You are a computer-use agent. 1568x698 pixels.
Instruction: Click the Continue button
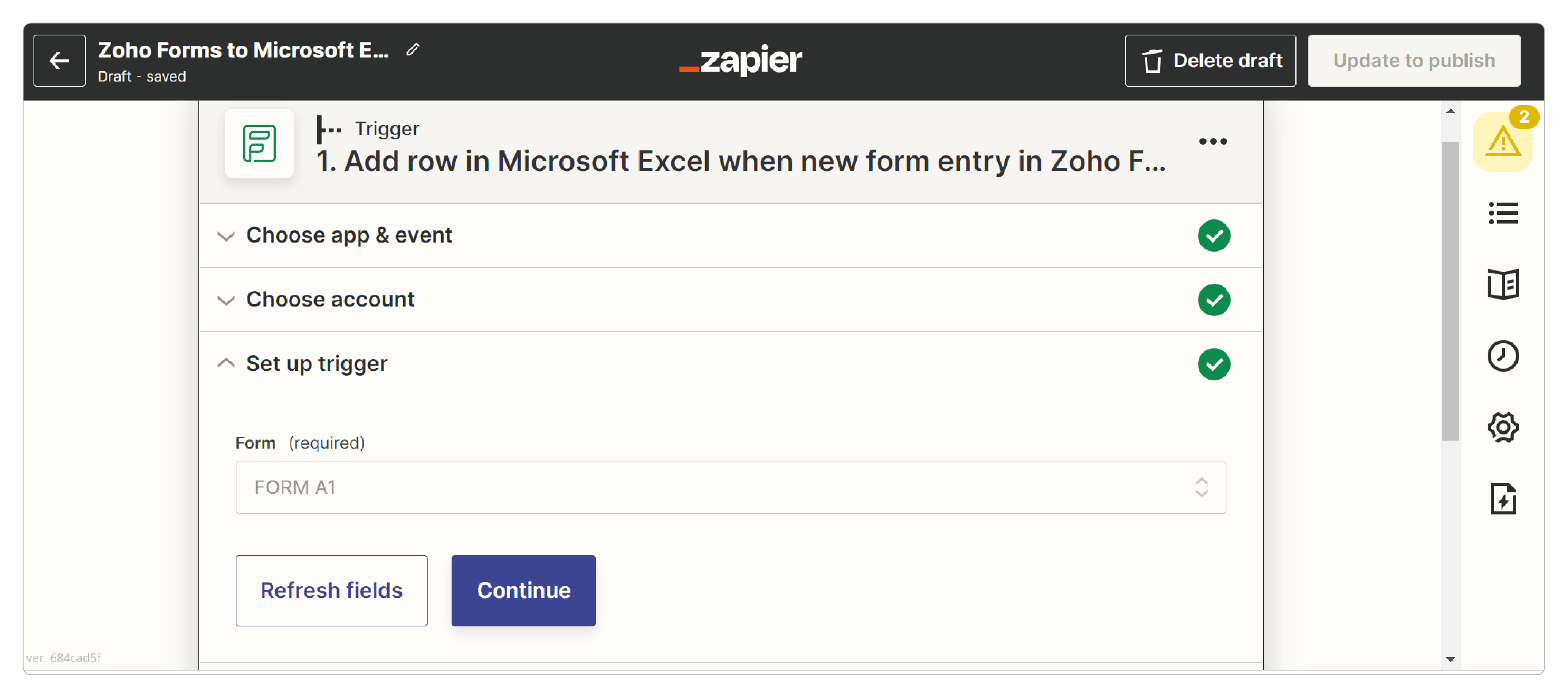coord(524,590)
